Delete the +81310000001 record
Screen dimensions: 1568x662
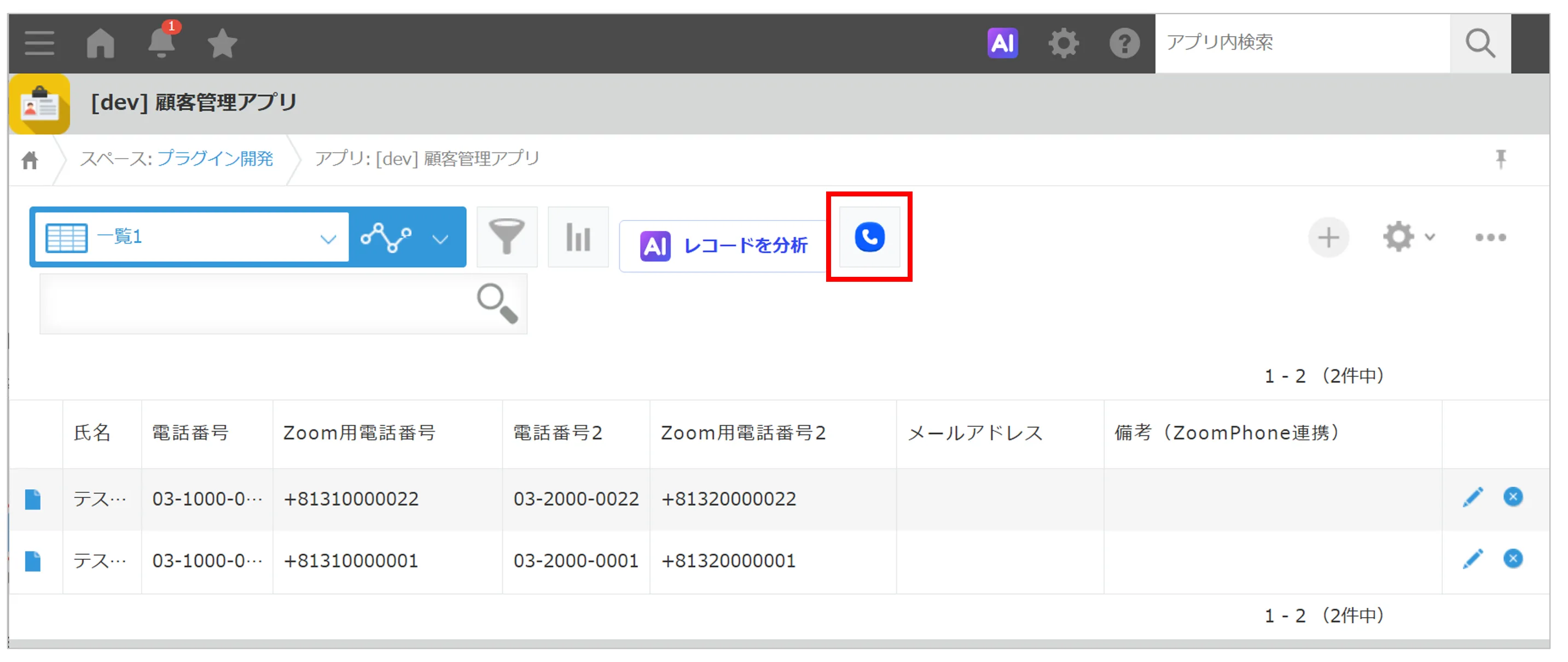click(x=1512, y=559)
